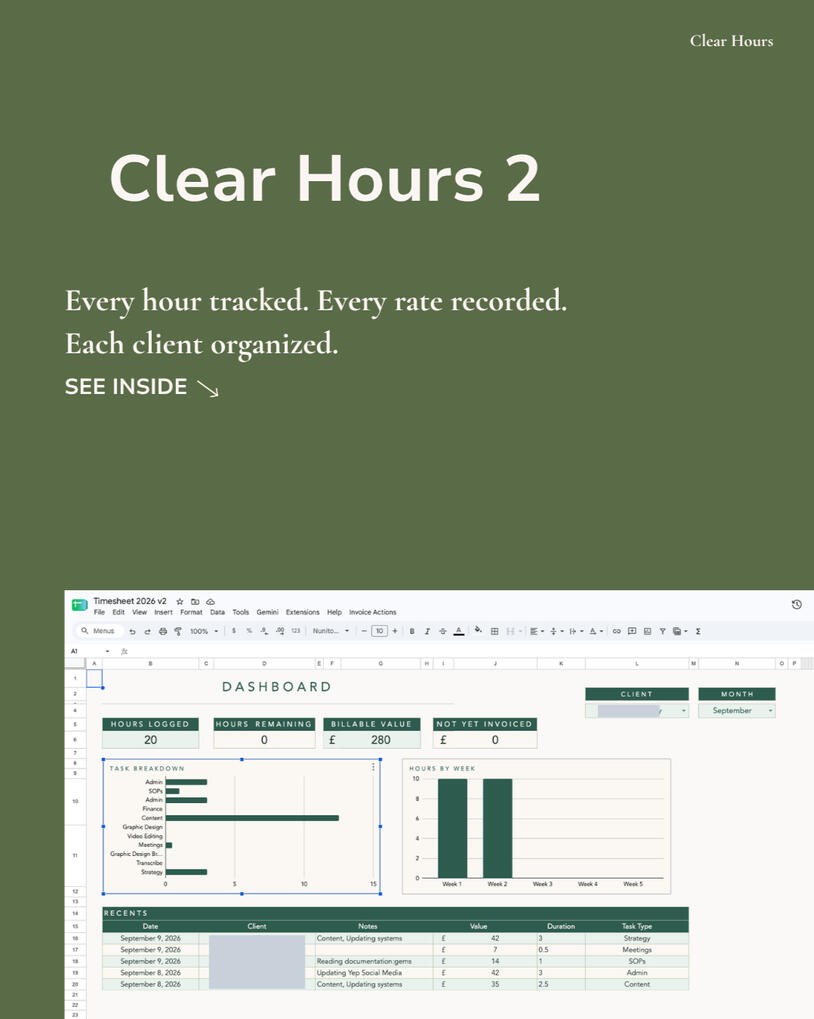Click the Google Sheets logo icon
The image size is (814, 1019).
79,605
